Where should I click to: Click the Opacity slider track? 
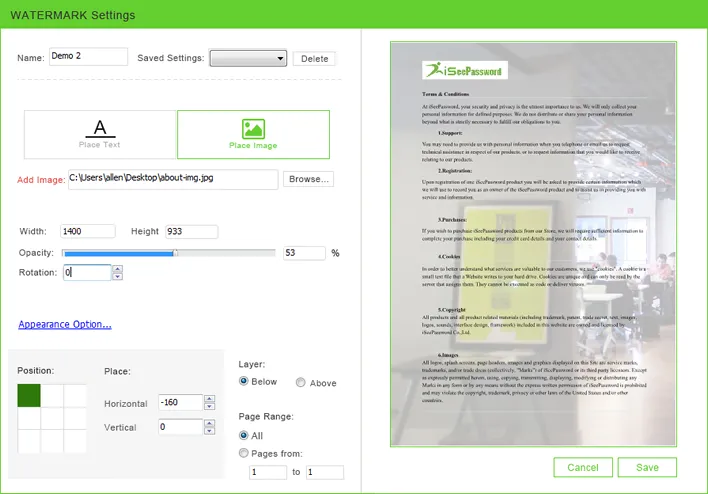pos(169,253)
